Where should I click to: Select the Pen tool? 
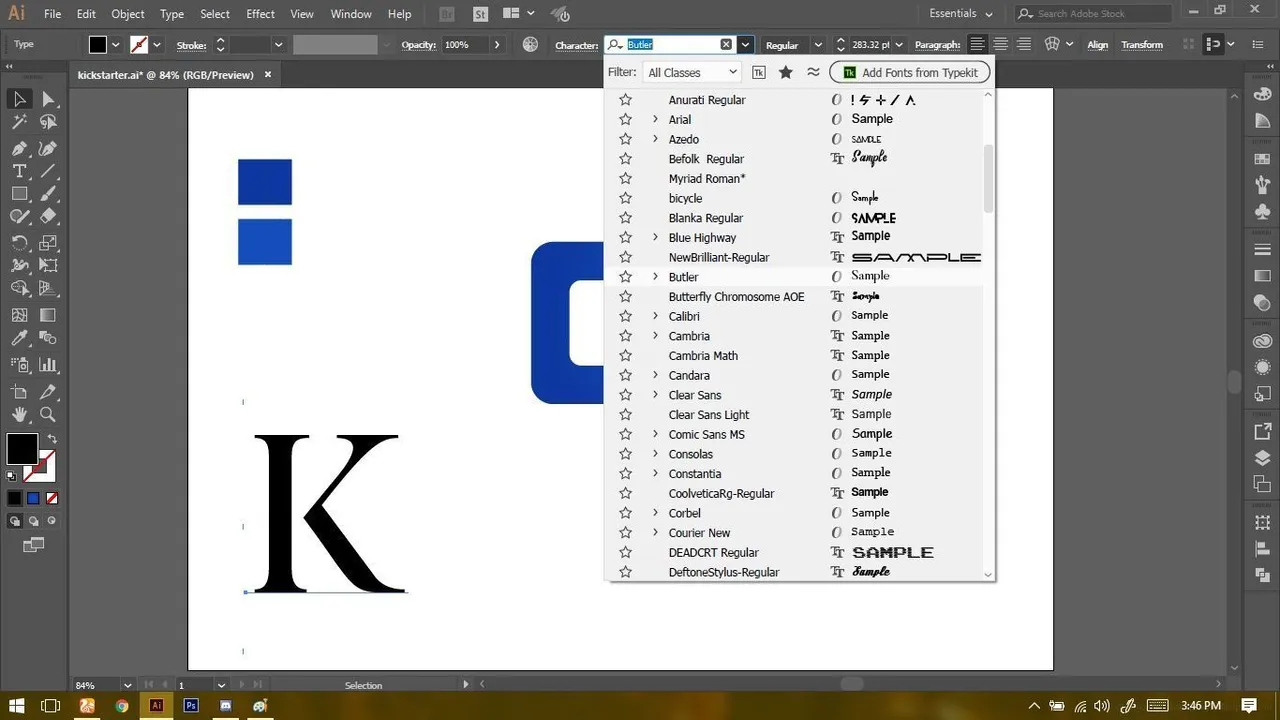19,148
